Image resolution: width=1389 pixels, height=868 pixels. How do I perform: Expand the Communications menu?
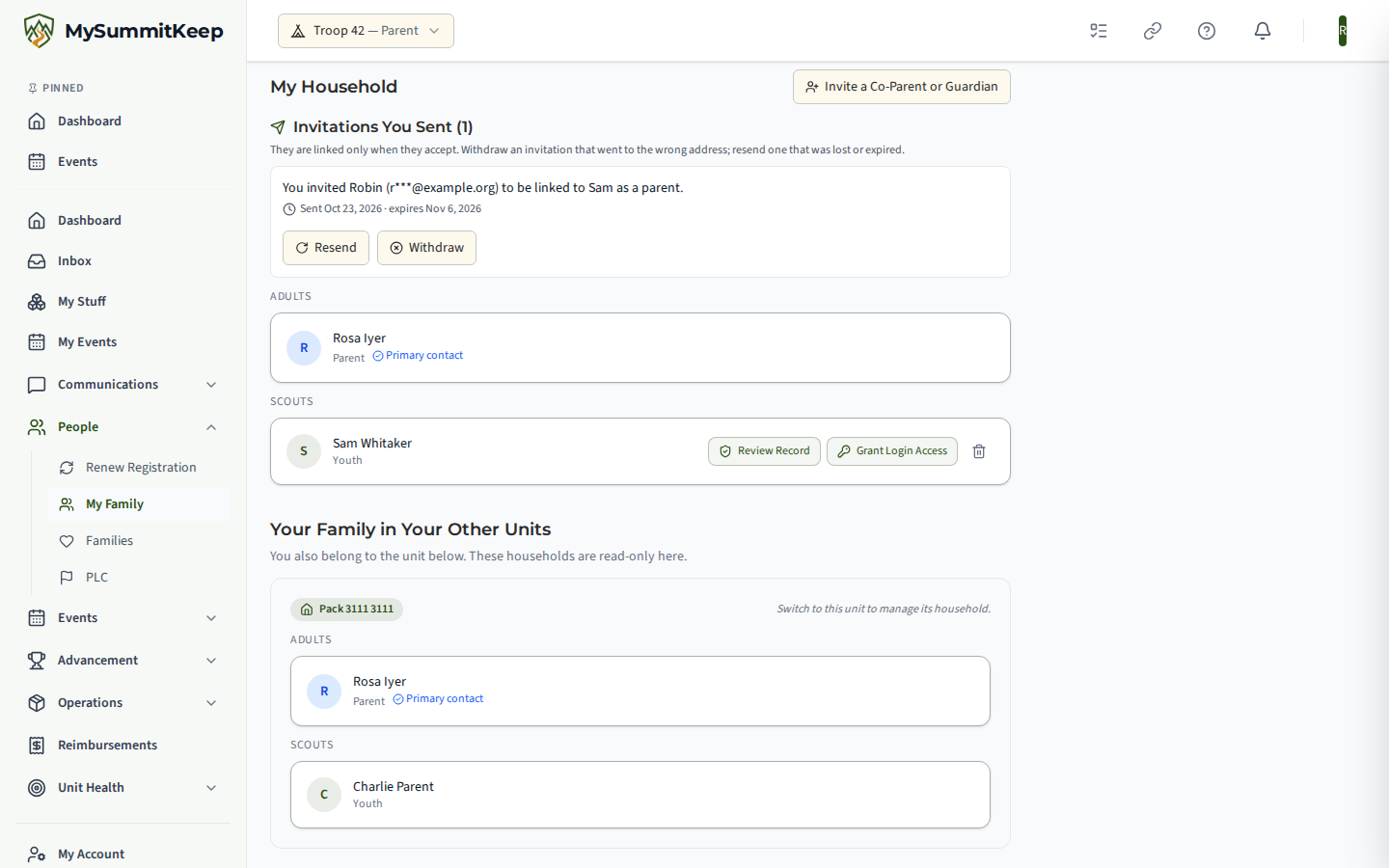[x=123, y=385]
